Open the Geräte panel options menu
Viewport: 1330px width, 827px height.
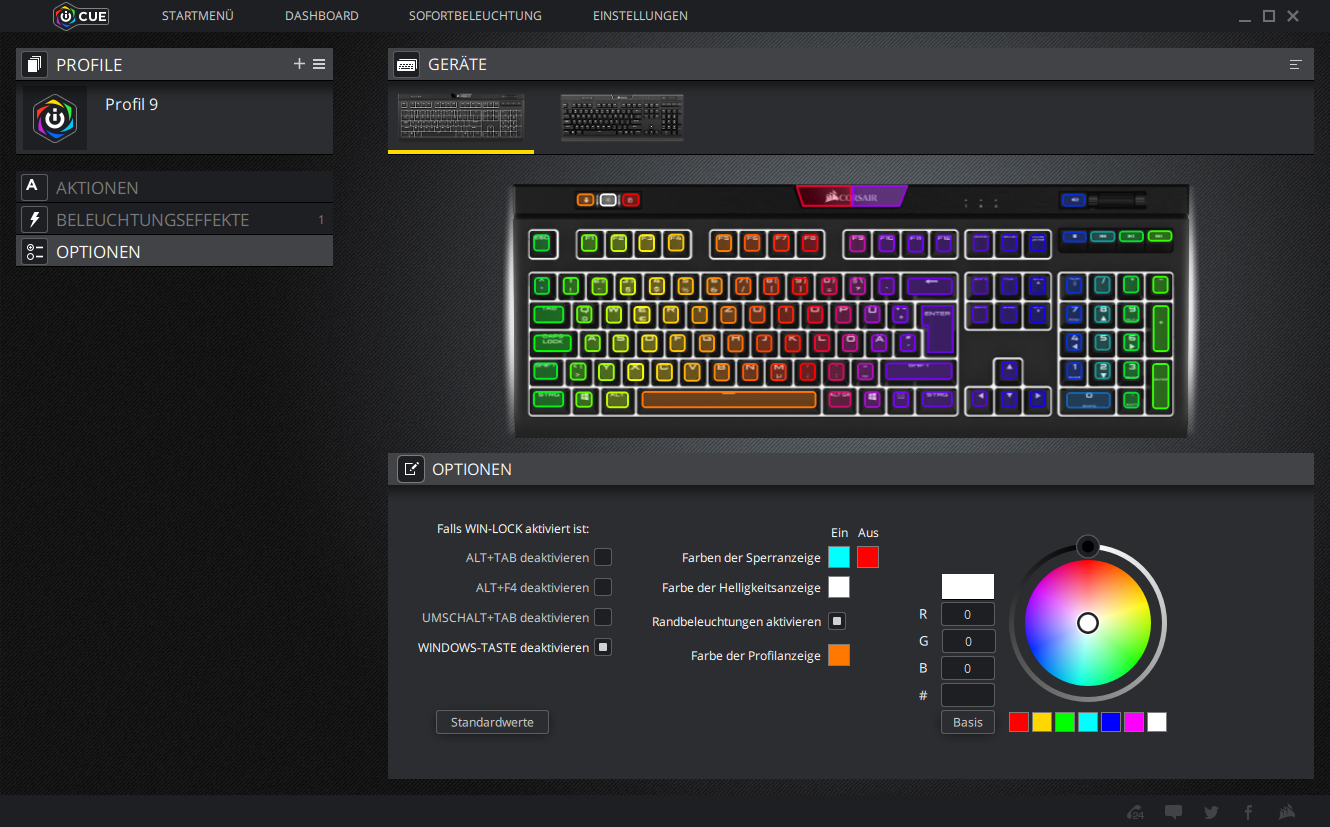[x=1296, y=63]
